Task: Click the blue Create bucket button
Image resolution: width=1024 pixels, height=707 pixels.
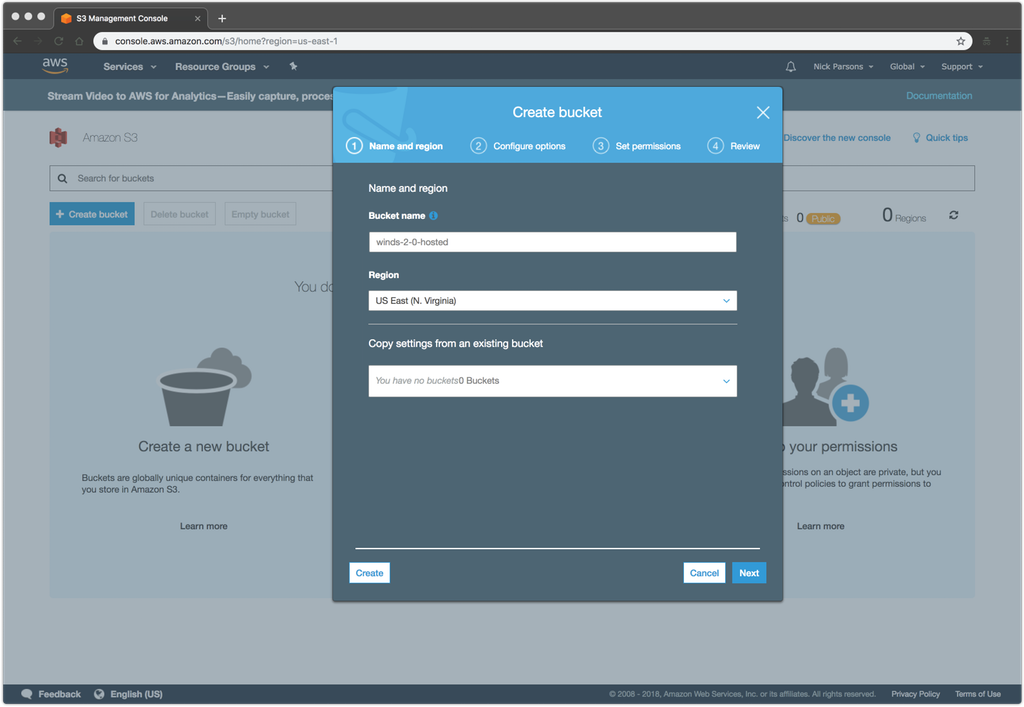Action: 92,214
